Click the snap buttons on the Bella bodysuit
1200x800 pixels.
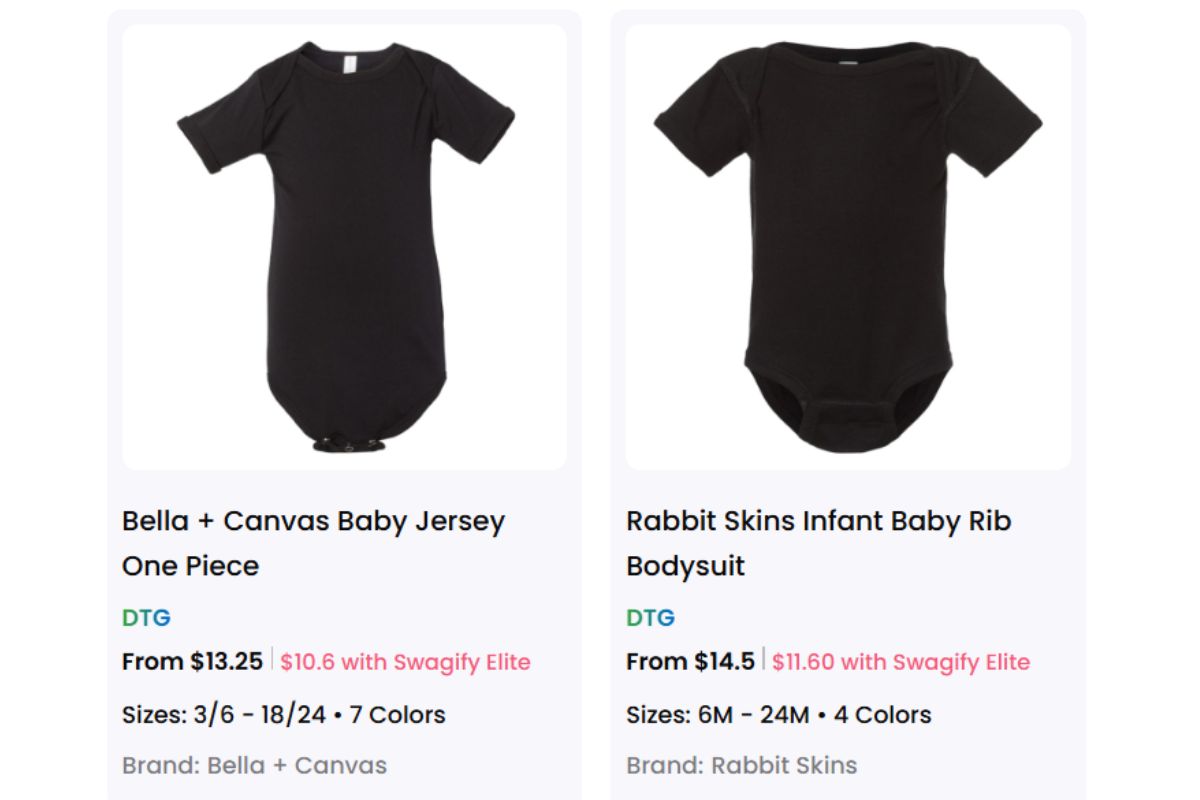(x=344, y=442)
